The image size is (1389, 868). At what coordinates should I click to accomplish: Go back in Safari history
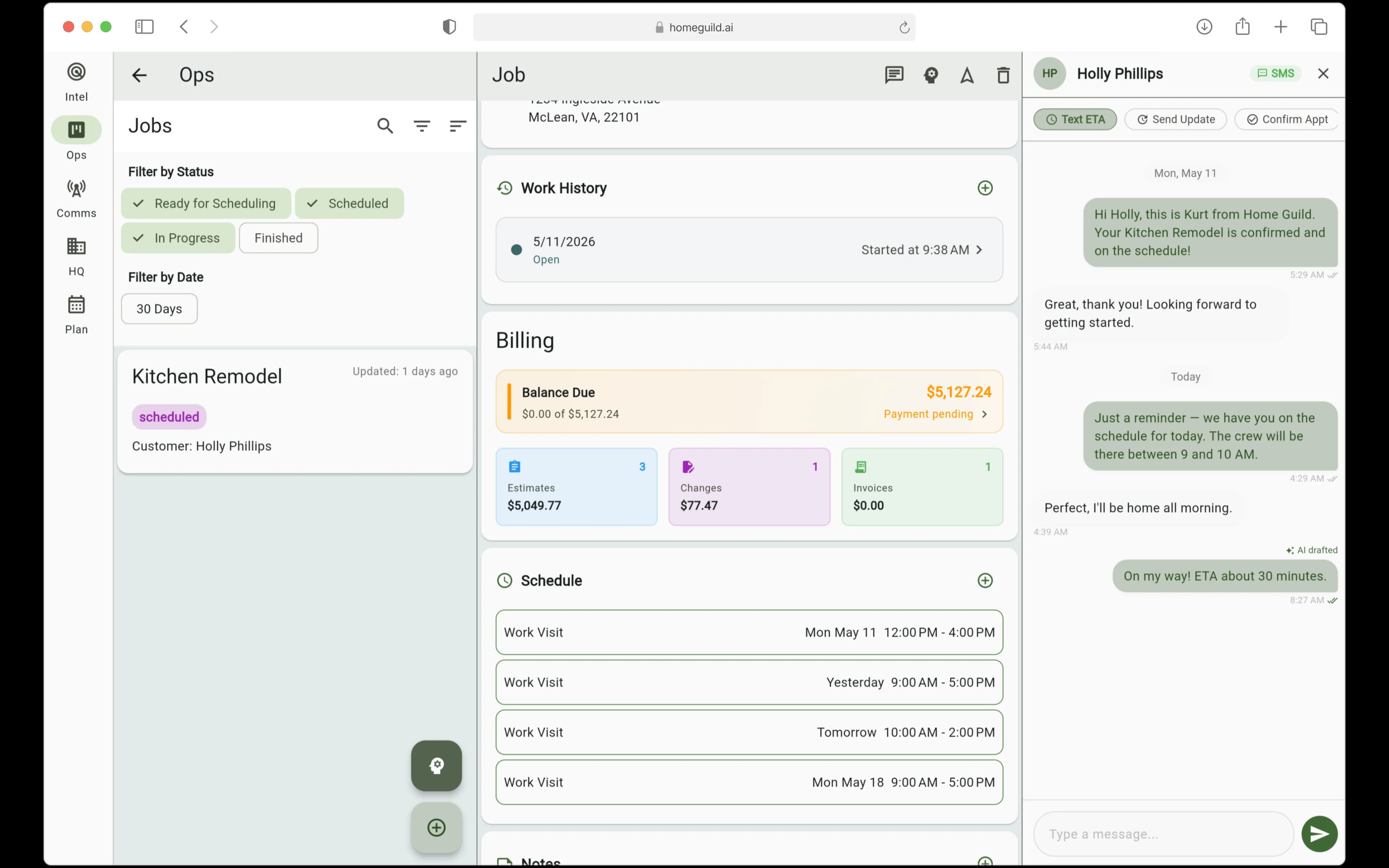pyautogui.click(x=184, y=27)
